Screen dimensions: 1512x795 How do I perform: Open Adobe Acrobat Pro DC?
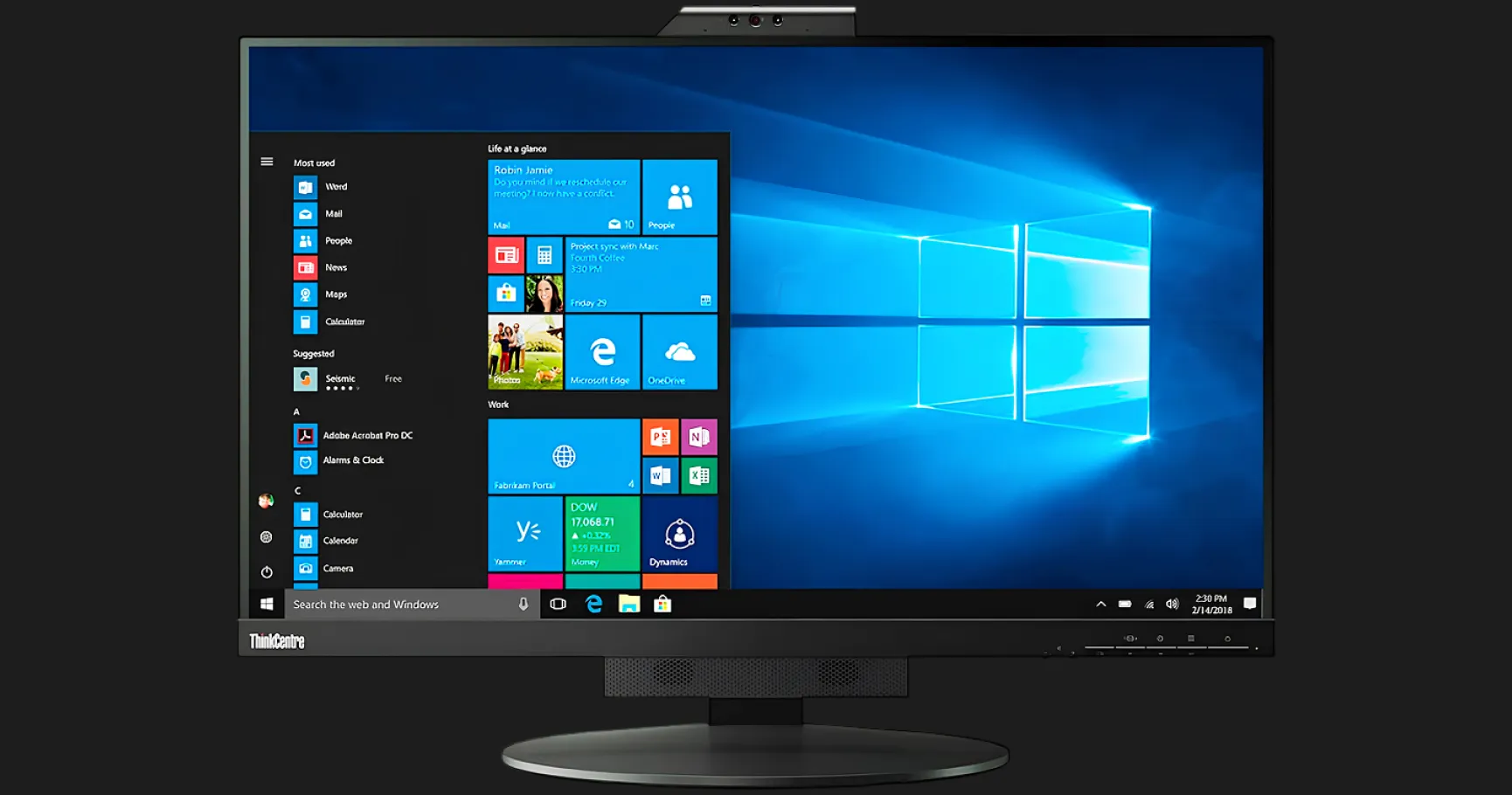pos(353,435)
